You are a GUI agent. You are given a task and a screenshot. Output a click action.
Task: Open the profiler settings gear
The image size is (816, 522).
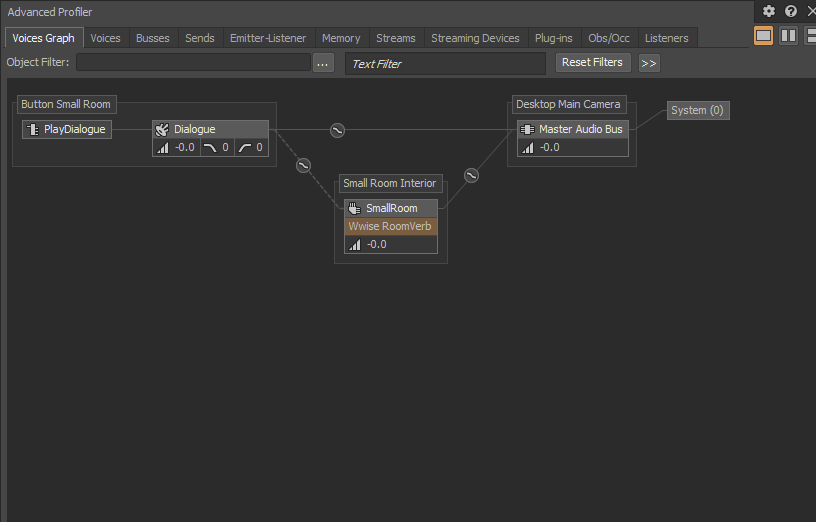tap(769, 11)
